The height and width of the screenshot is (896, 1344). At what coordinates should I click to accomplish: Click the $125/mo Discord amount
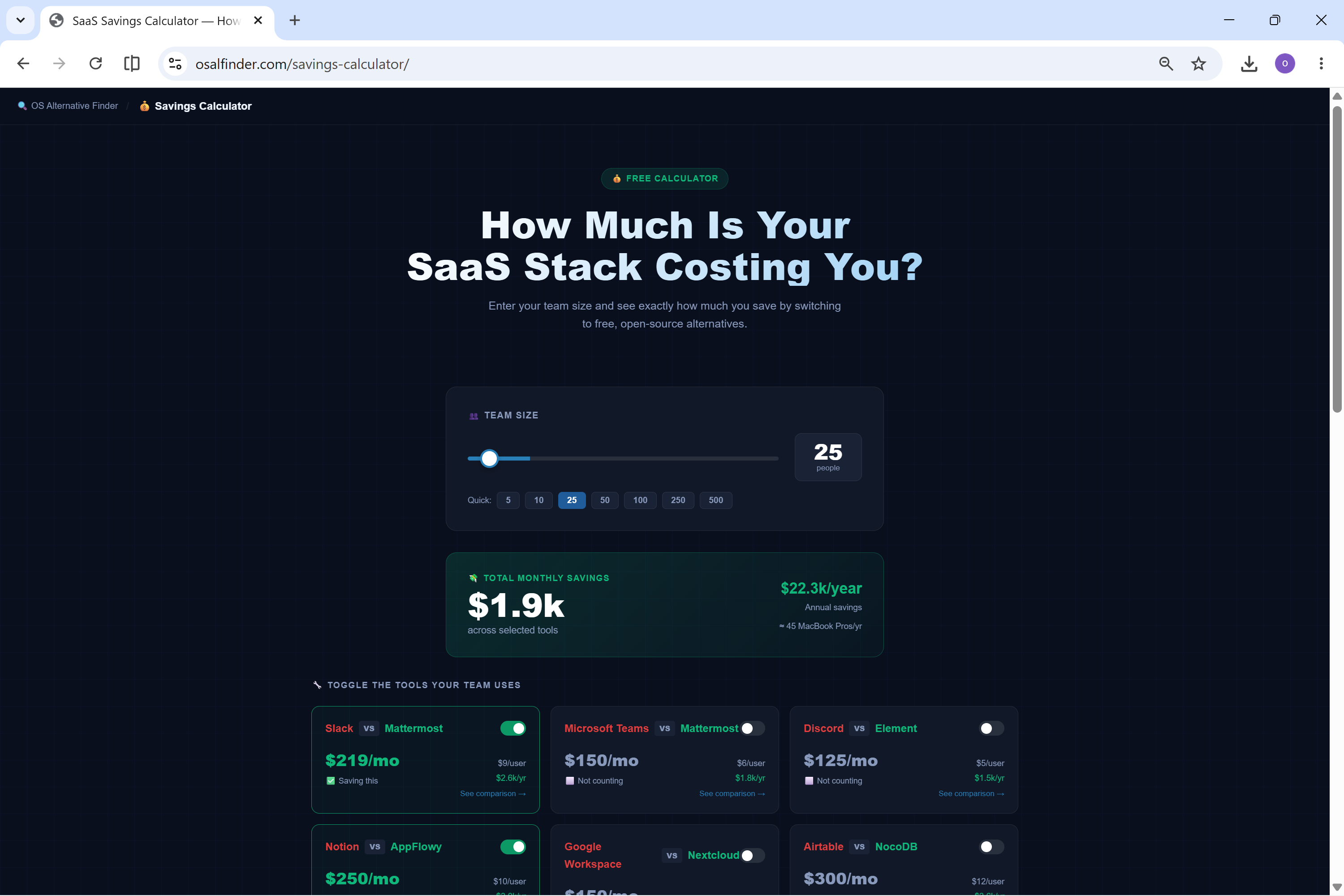(x=840, y=760)
